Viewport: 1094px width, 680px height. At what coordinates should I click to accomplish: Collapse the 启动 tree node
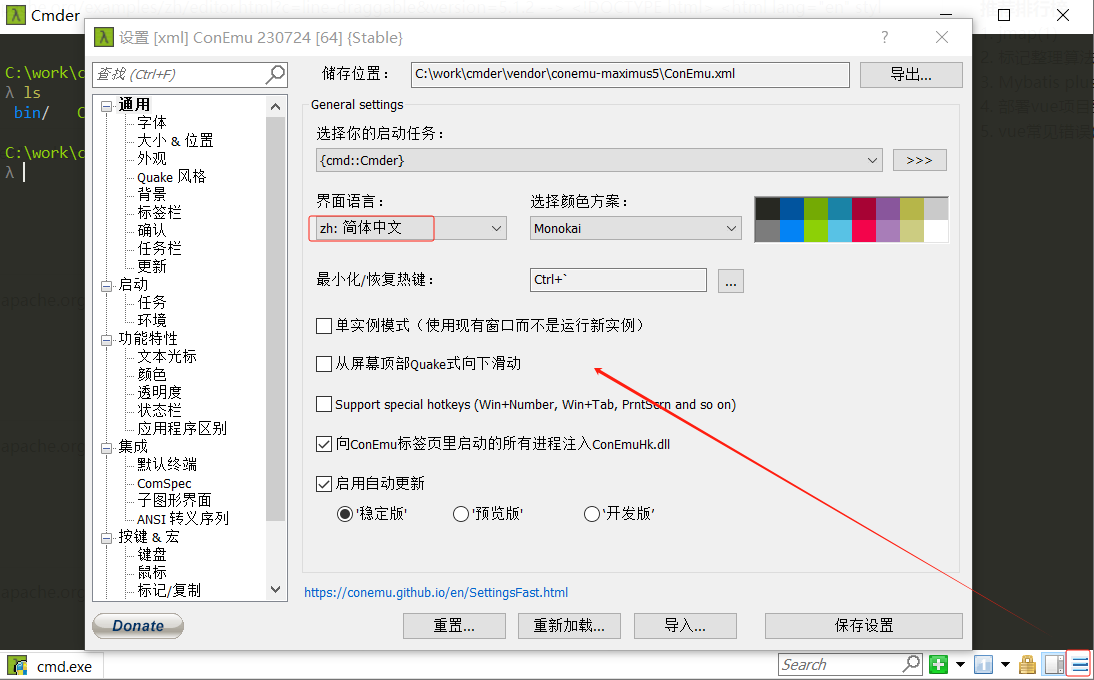click(107, 286)
